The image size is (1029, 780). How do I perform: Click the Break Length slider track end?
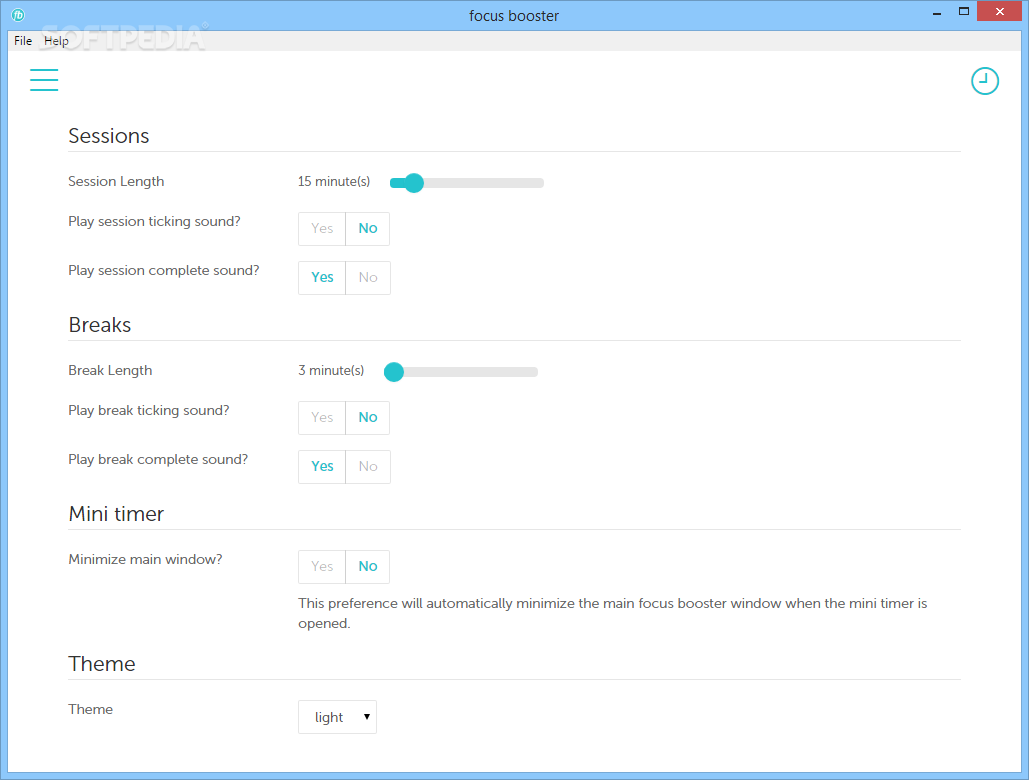point(534,372)
